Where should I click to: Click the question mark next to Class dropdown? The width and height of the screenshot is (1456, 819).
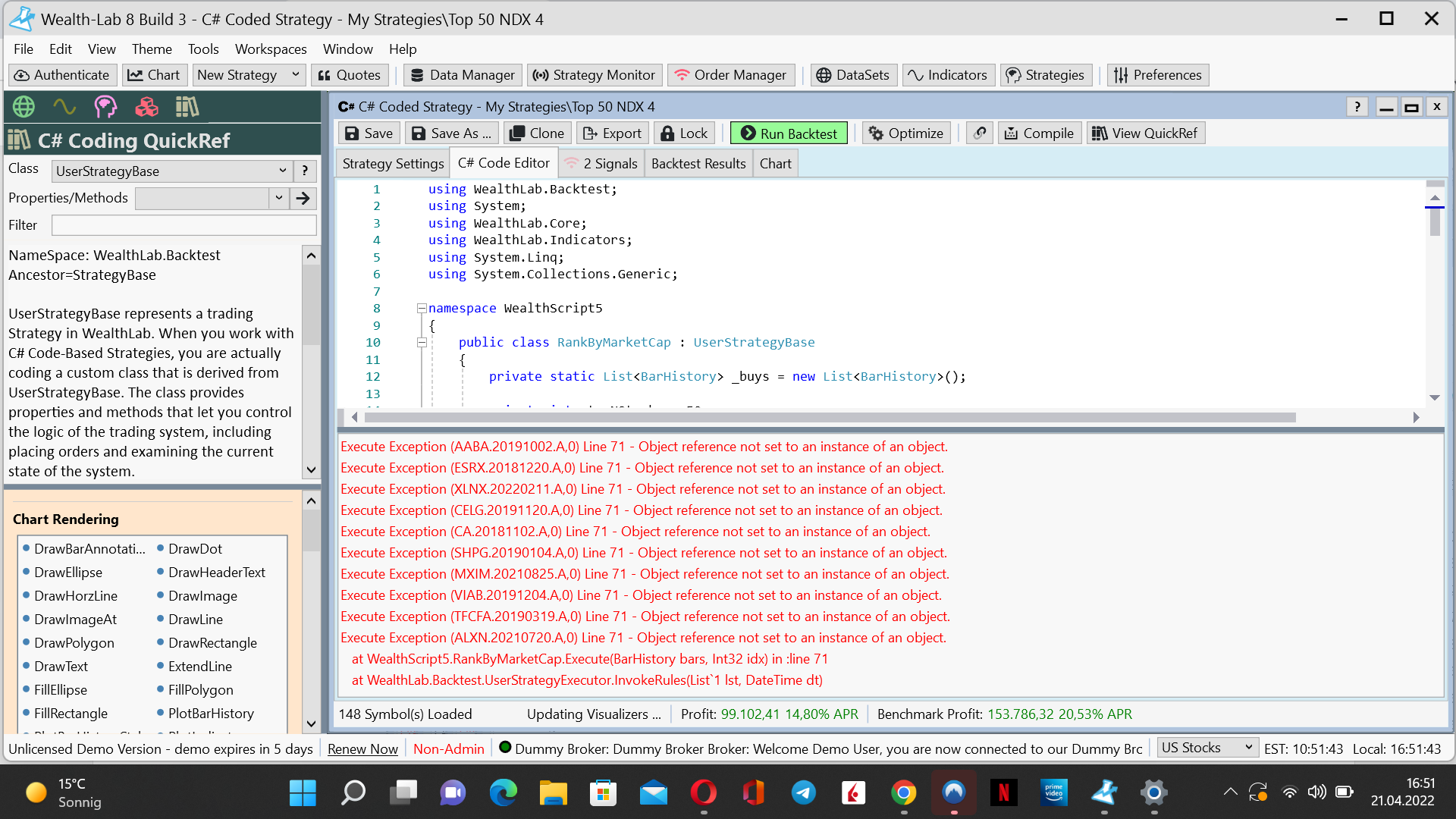[305, 171]
